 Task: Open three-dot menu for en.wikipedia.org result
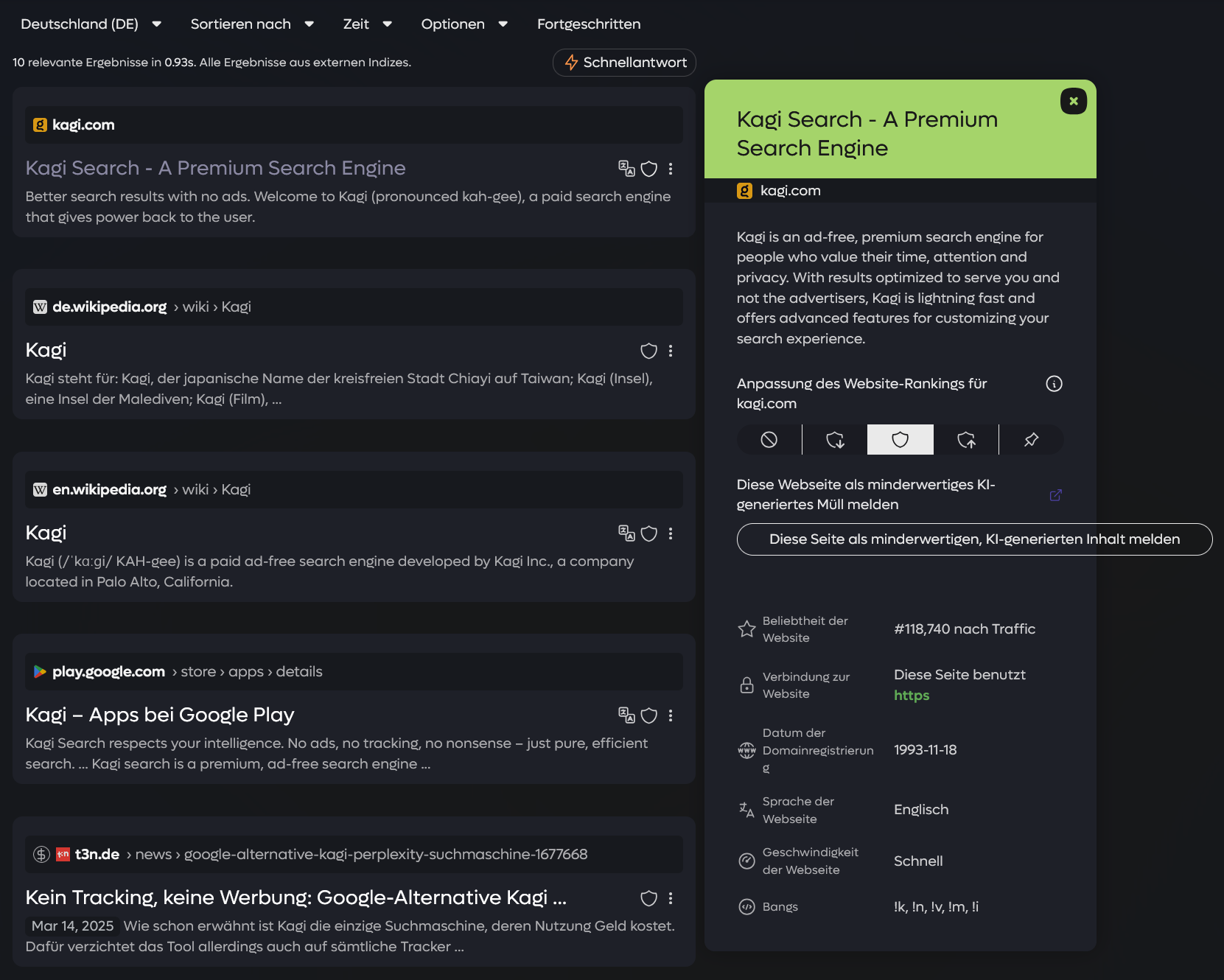click(x=671, y=533)
